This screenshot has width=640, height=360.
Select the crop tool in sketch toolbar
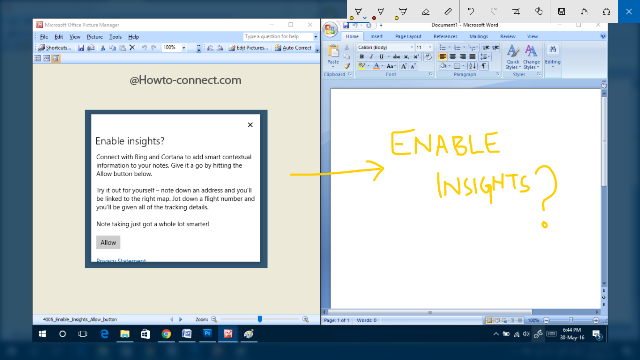click(516, 12)
